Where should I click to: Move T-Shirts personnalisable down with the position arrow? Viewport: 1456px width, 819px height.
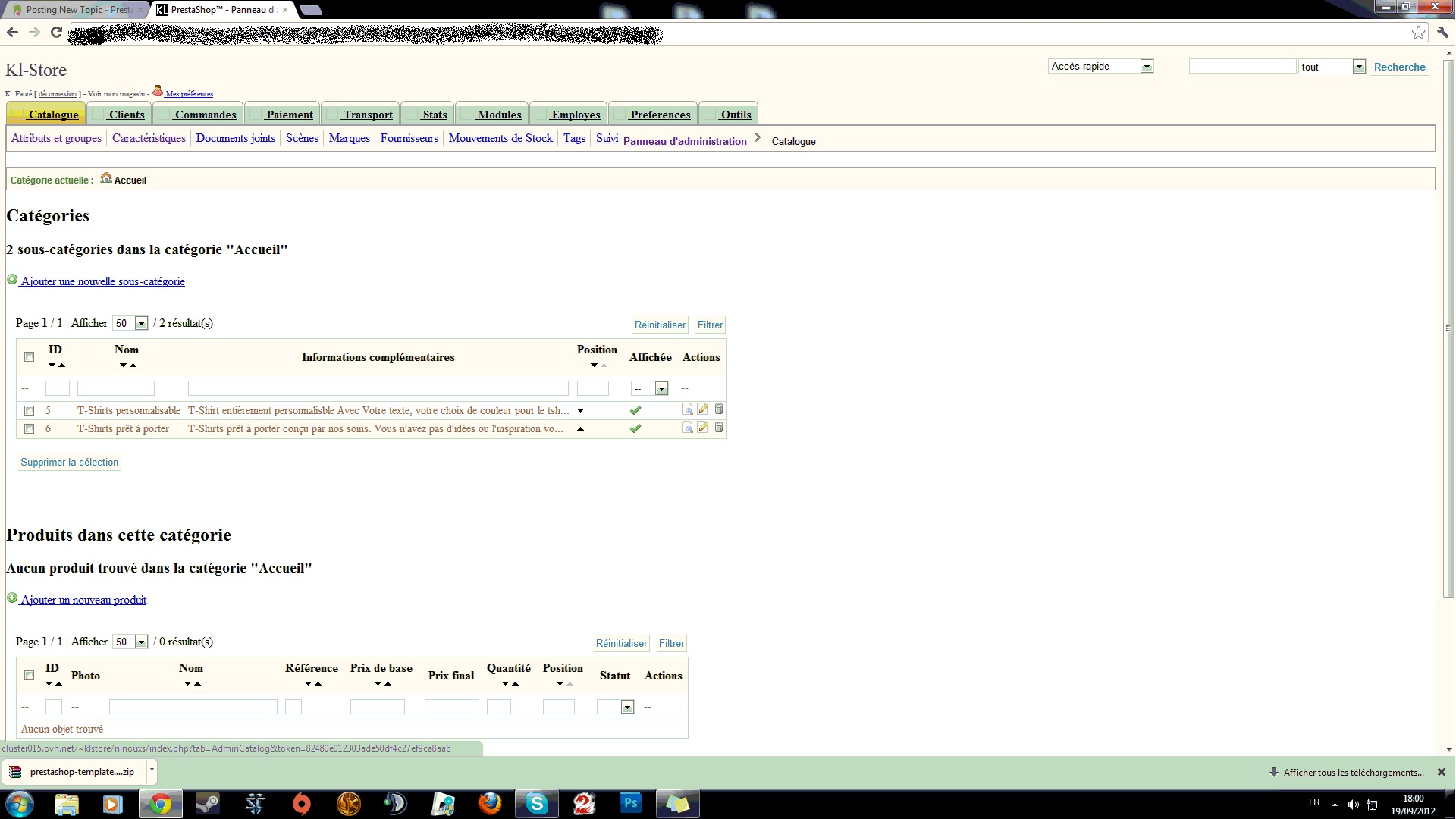pos(581,410)
